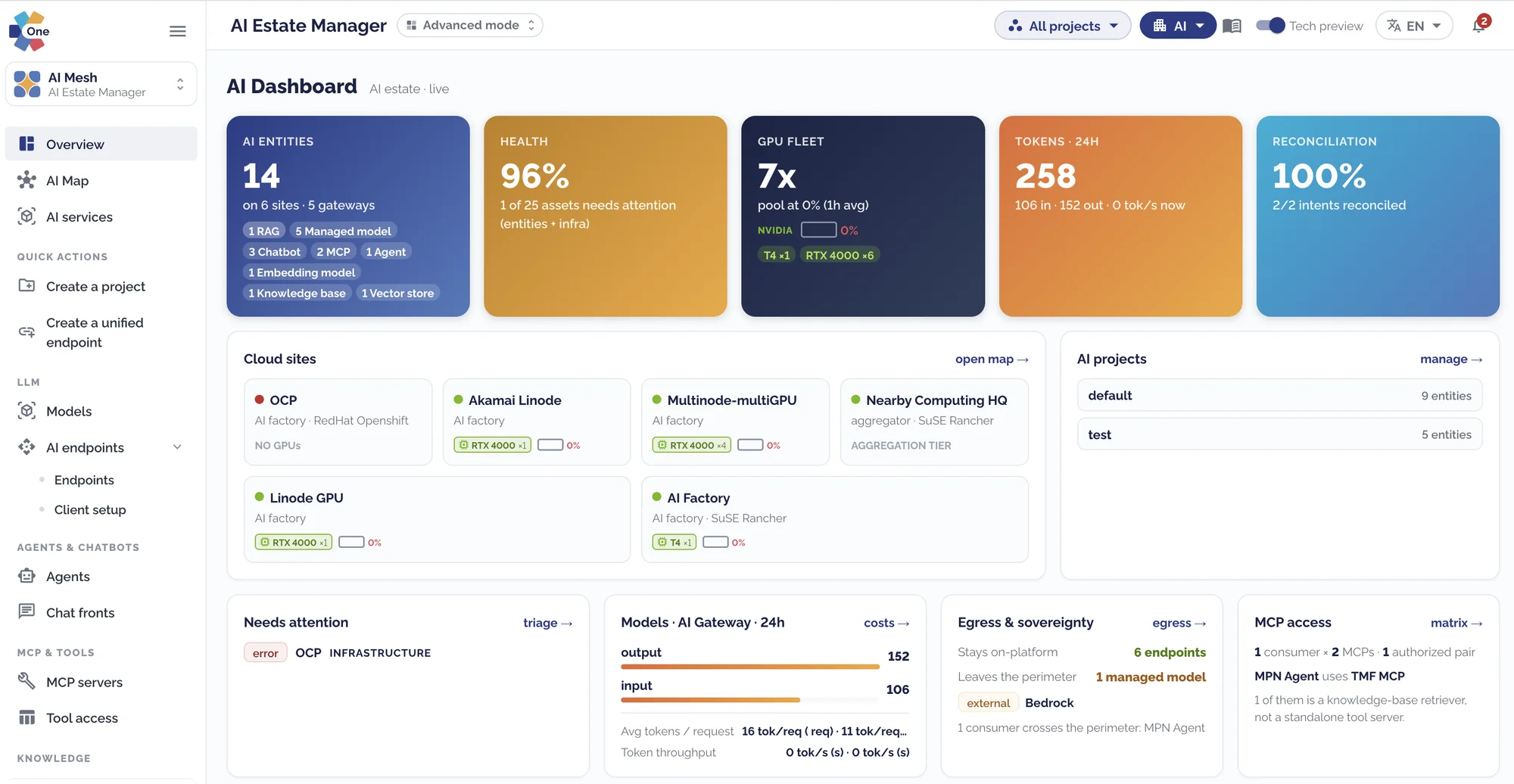
Task: Click the Overview icon in sidebar
Action: point(27,144)
